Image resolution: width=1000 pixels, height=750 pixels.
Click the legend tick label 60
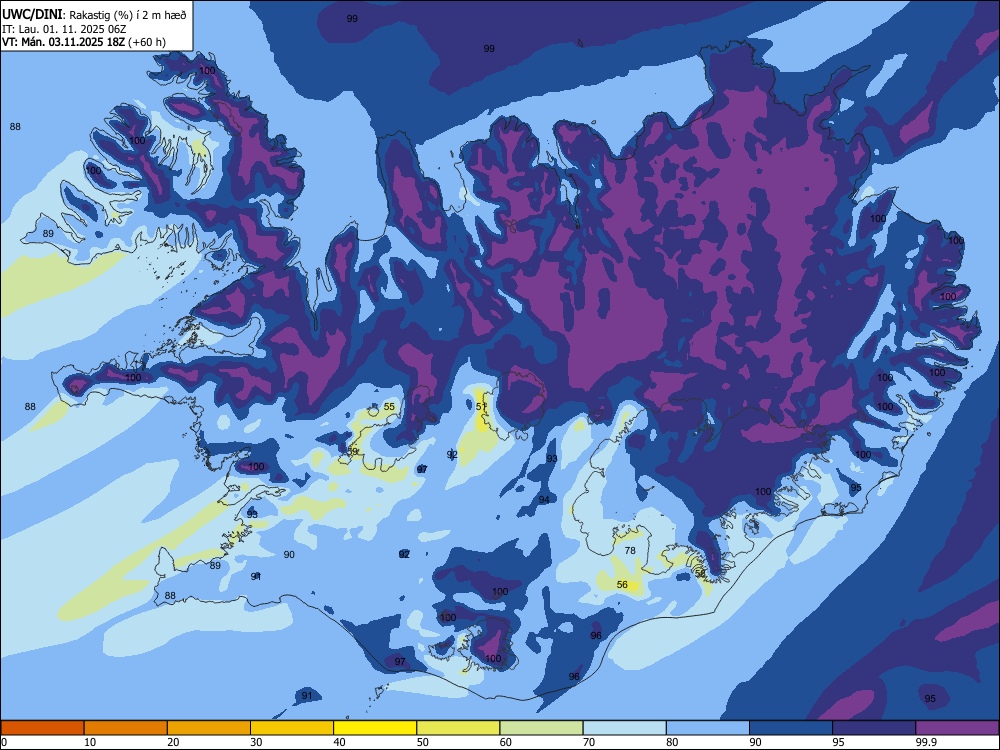pos(506,742)
